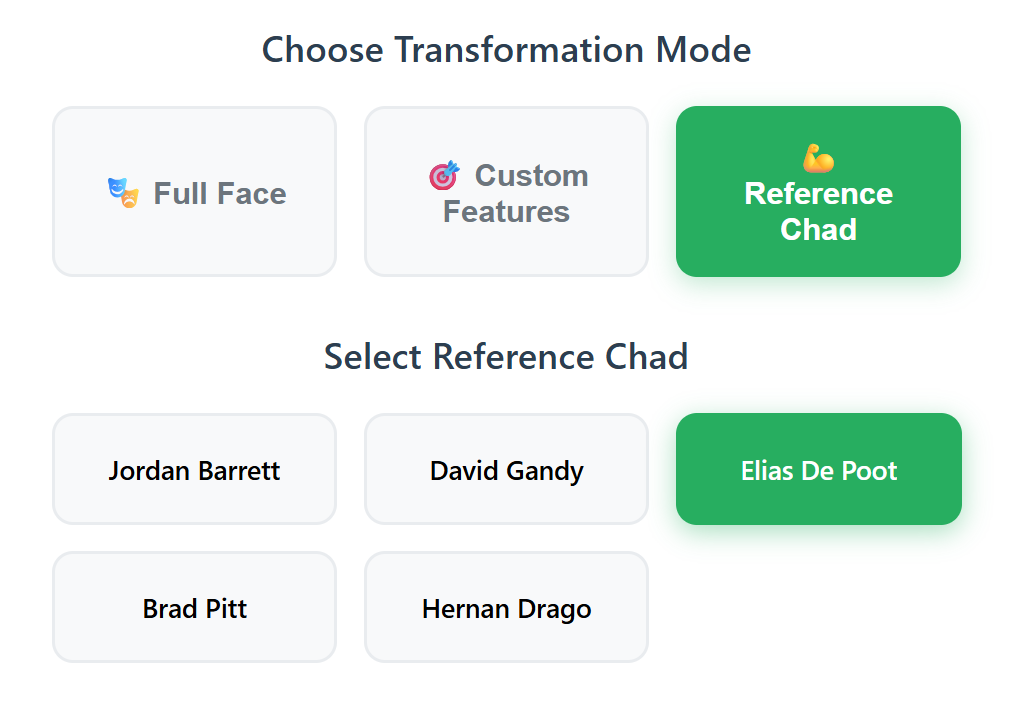The width and height of the screenshot is (1018, 725).
Task: Select the green Reference Chad mode card
Action: point(818,191)
